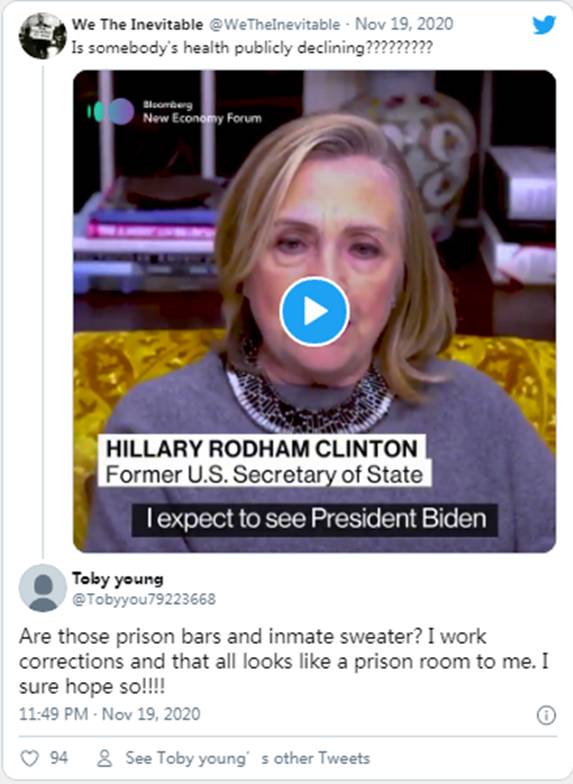Screen dimensions: 573x784
Task: Click the Twitter bird logo
Action: pyautogui.click(x=544, y=24)
